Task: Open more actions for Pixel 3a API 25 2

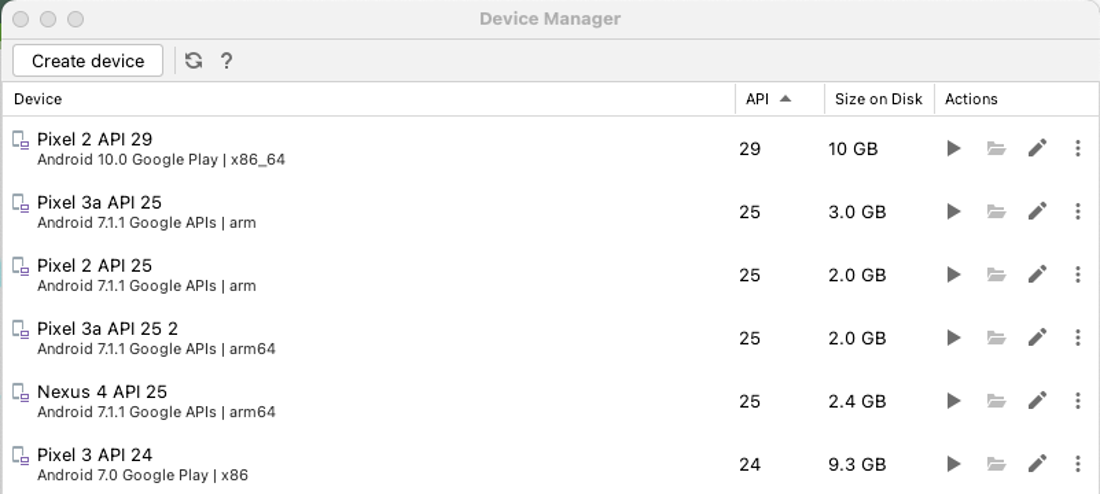Action: [1078, 338]
